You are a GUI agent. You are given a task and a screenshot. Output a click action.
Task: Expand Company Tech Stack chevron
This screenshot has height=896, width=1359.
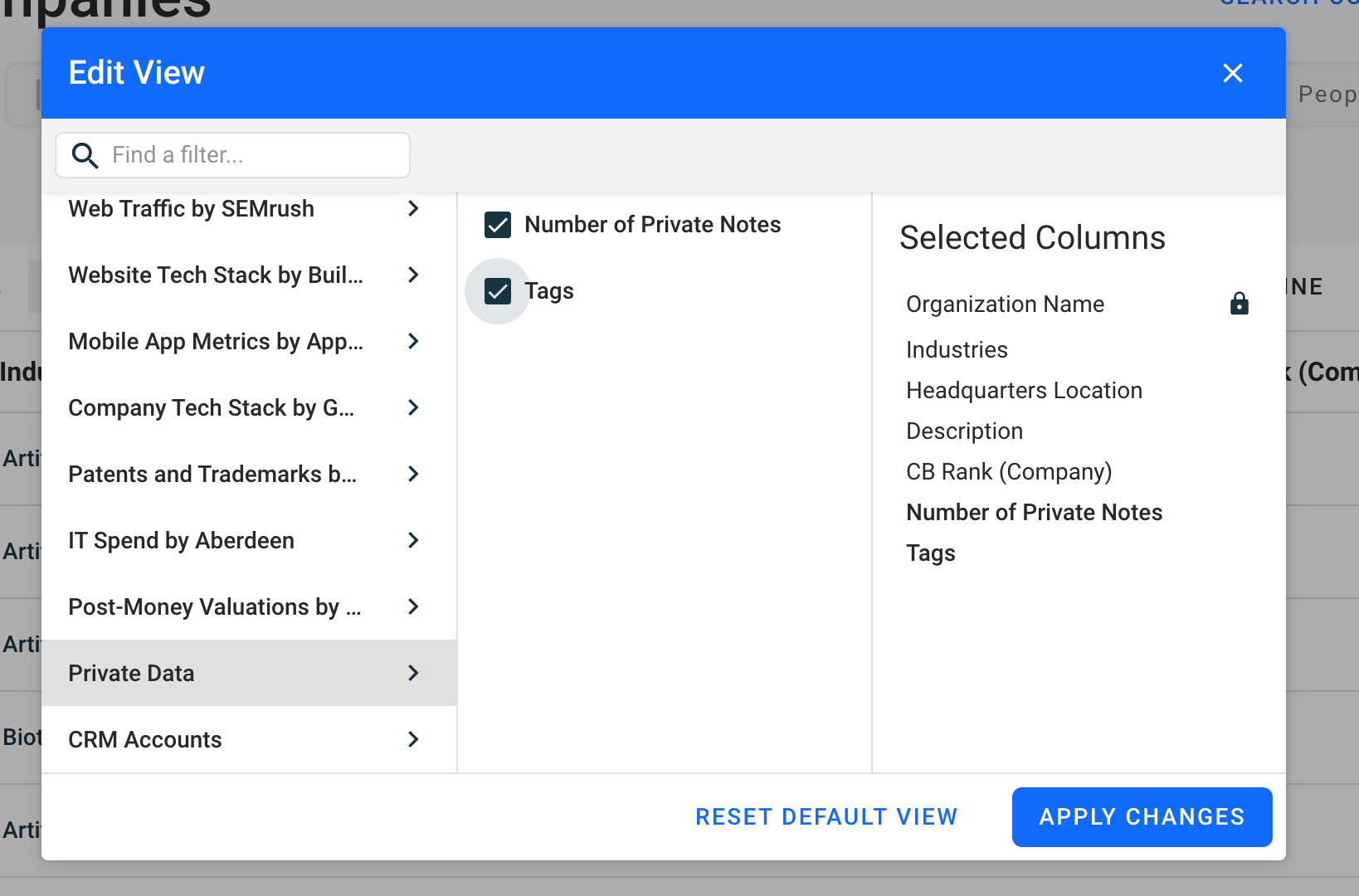(413, 407)
